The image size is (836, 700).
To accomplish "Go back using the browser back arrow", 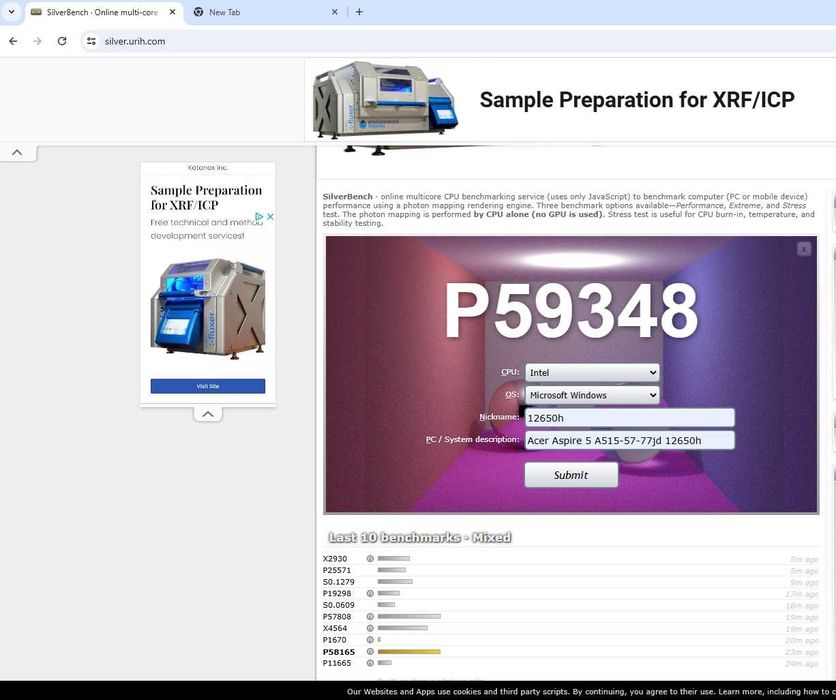I will pyautogui.click(x=13, y=41).
